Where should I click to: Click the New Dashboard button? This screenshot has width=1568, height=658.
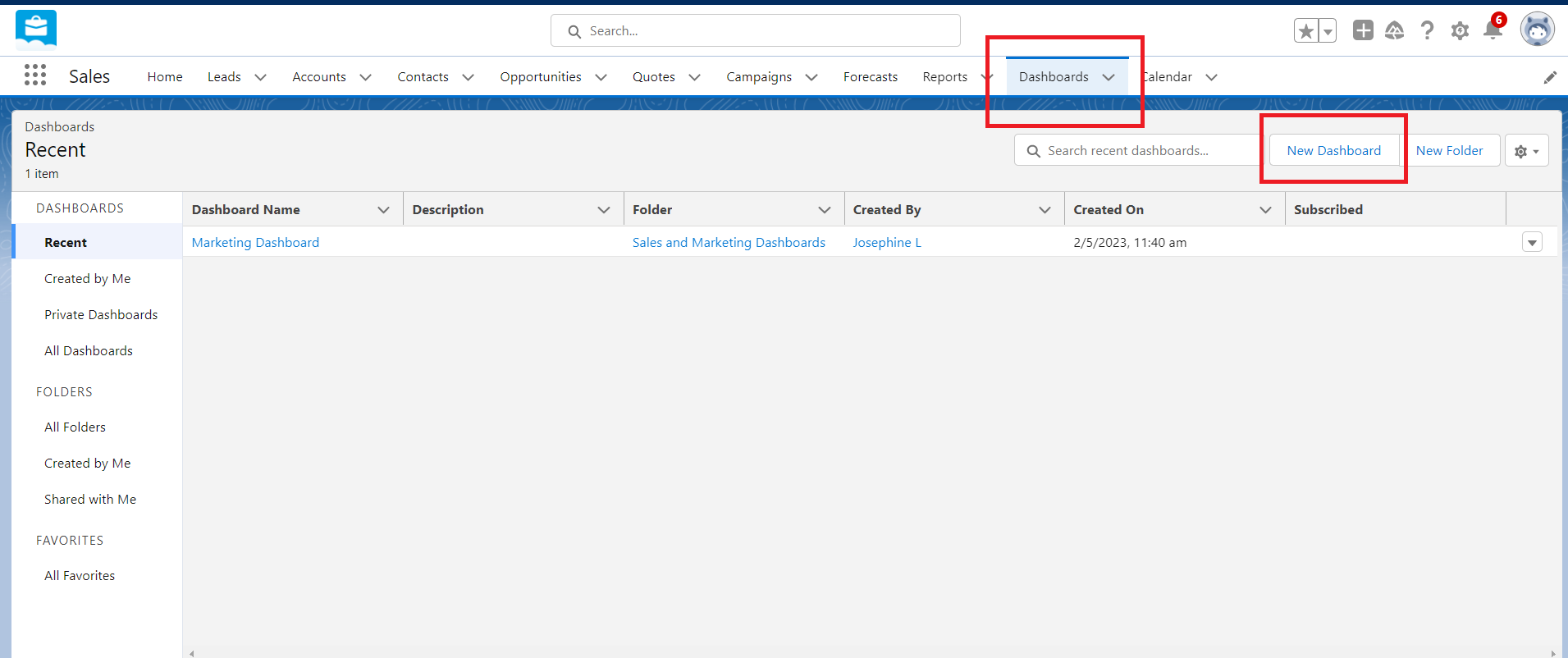[x=1333, y=151]
